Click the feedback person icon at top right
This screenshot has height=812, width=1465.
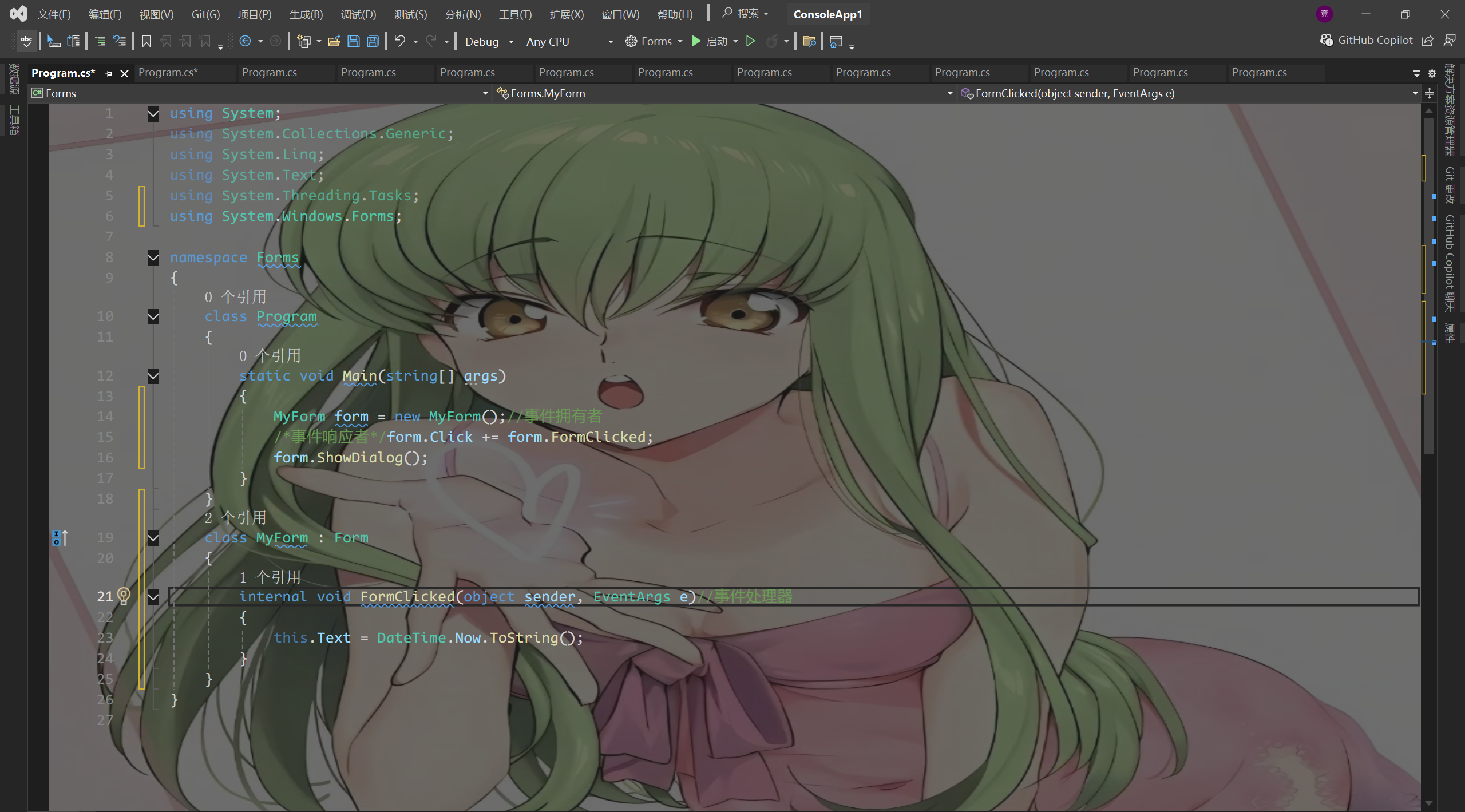pyautogui.click(x=1450, y=41)
